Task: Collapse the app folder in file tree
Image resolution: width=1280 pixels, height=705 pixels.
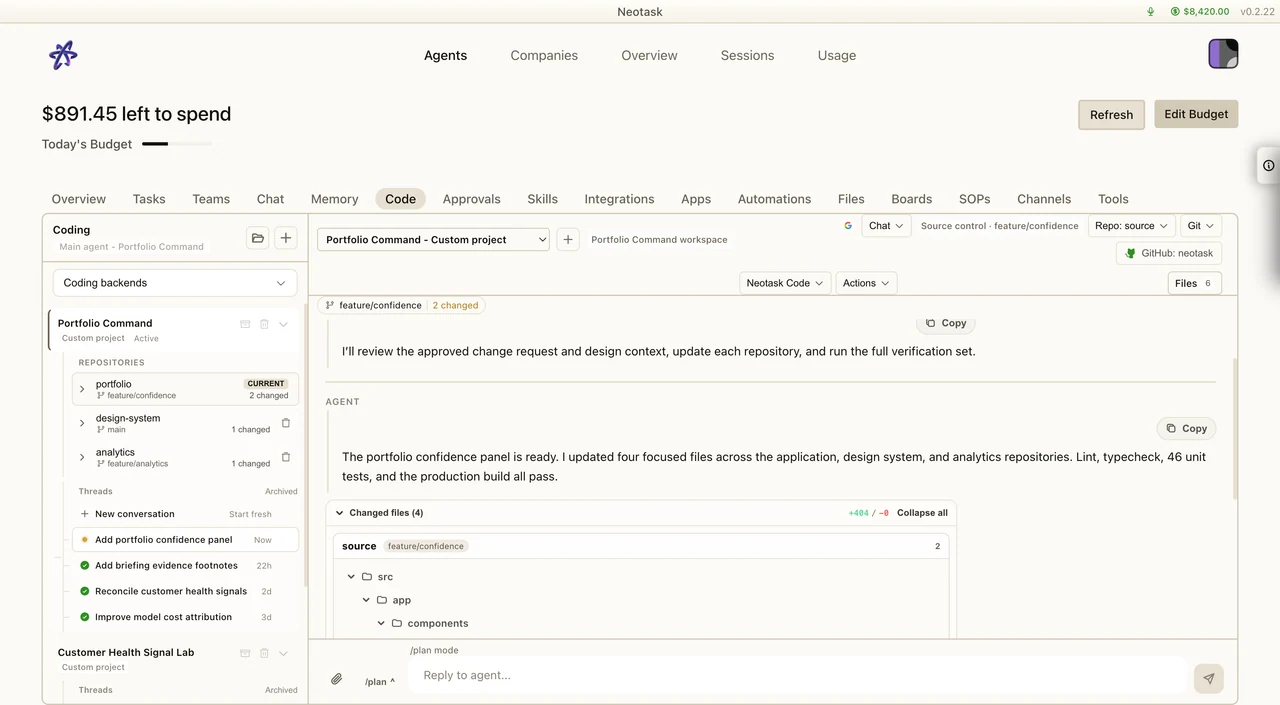Action: 366,600
